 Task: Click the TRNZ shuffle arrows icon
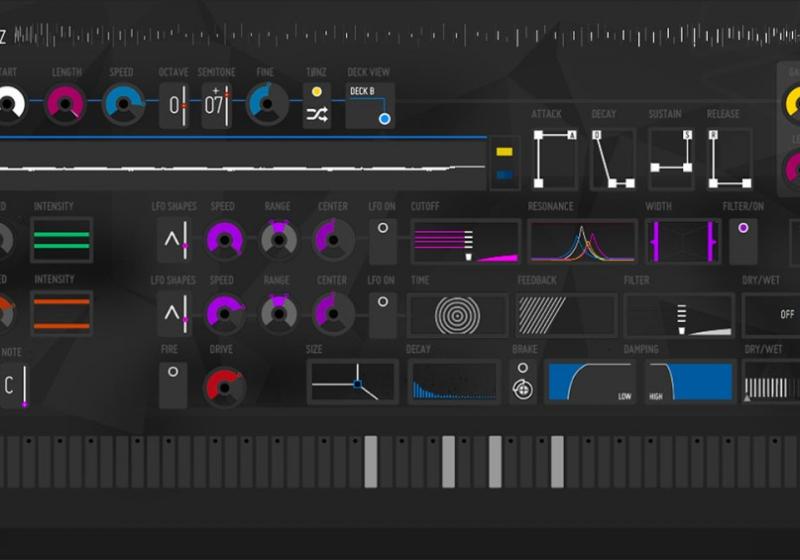tap(317, 115)
